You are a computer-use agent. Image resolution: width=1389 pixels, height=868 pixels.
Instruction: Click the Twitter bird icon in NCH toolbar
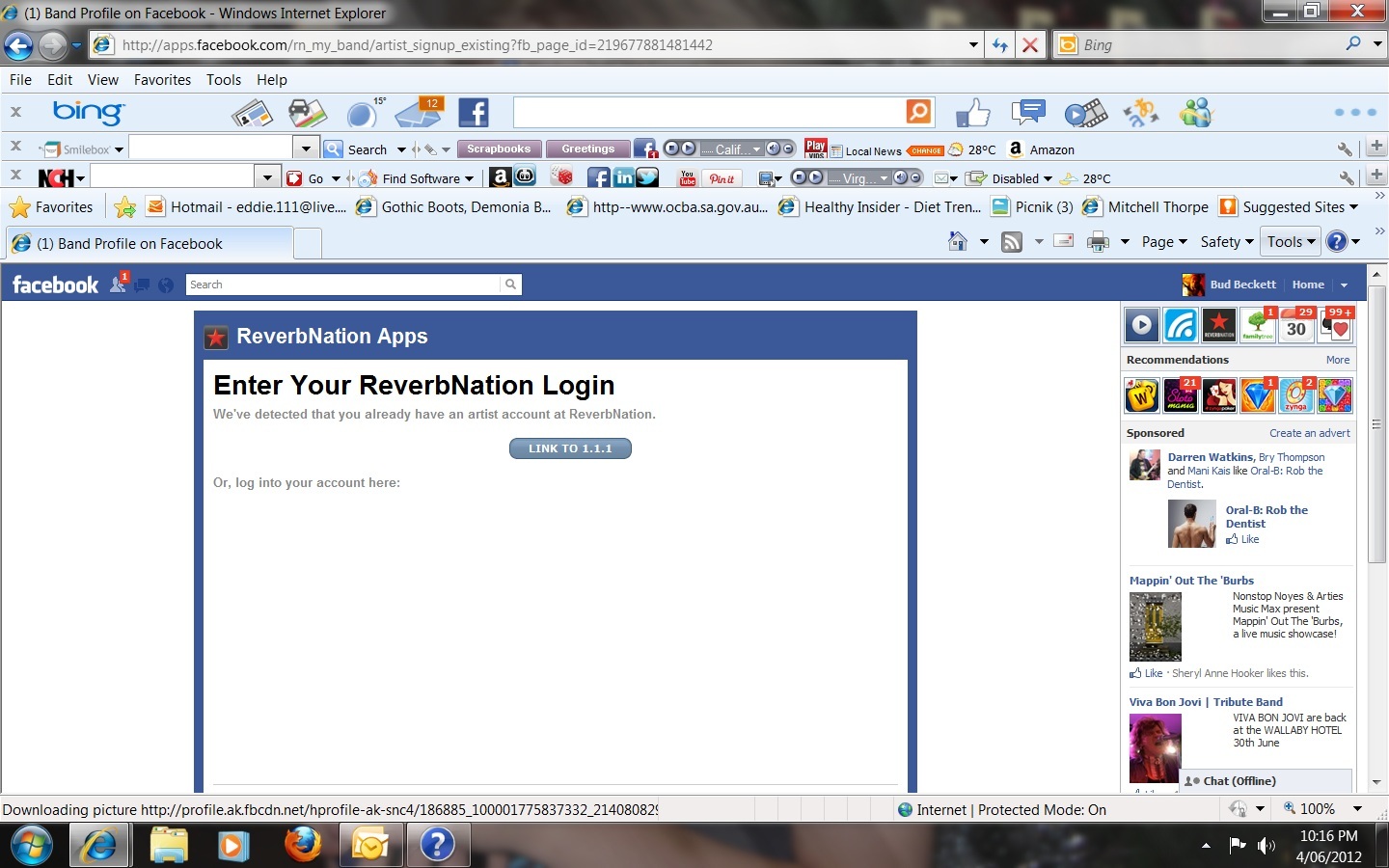[x=647, y=177]
